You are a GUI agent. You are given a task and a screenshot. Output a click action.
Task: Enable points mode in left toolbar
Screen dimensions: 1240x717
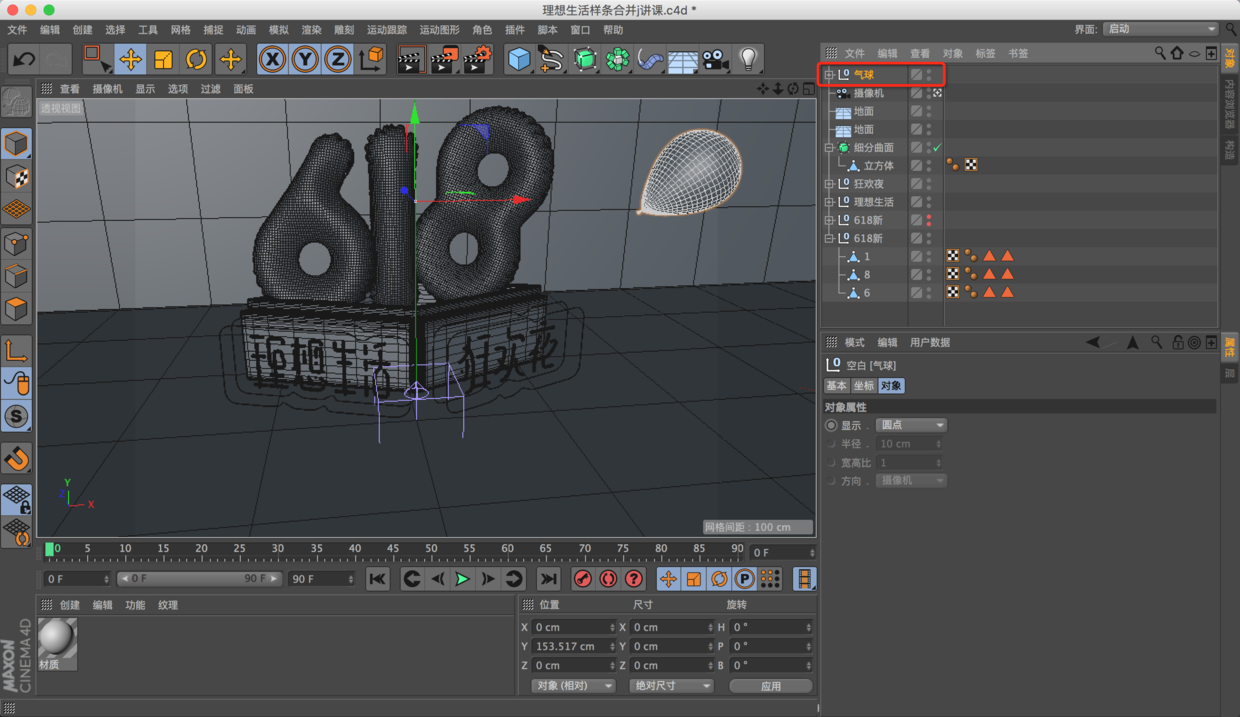point(16,243)
